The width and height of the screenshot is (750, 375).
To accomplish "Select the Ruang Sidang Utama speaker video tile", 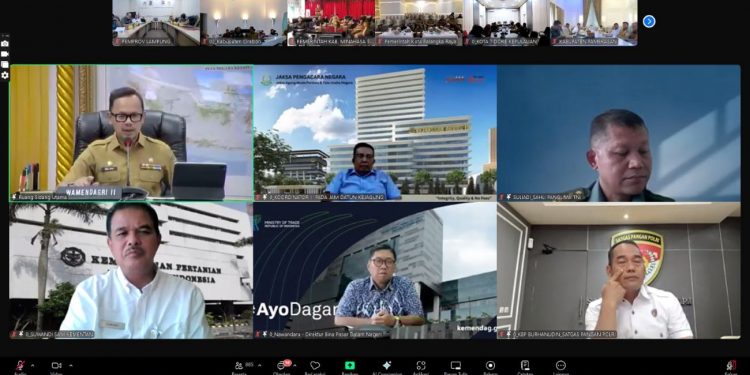I will 131,133.
